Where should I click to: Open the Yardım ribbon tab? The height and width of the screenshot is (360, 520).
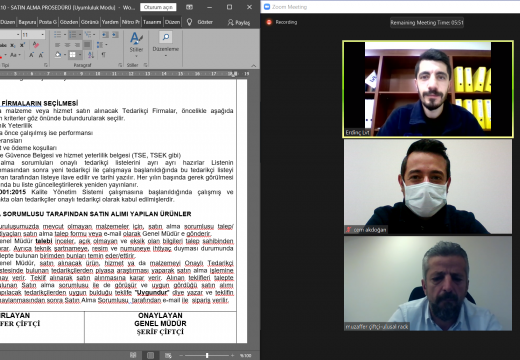pos(110,22)
